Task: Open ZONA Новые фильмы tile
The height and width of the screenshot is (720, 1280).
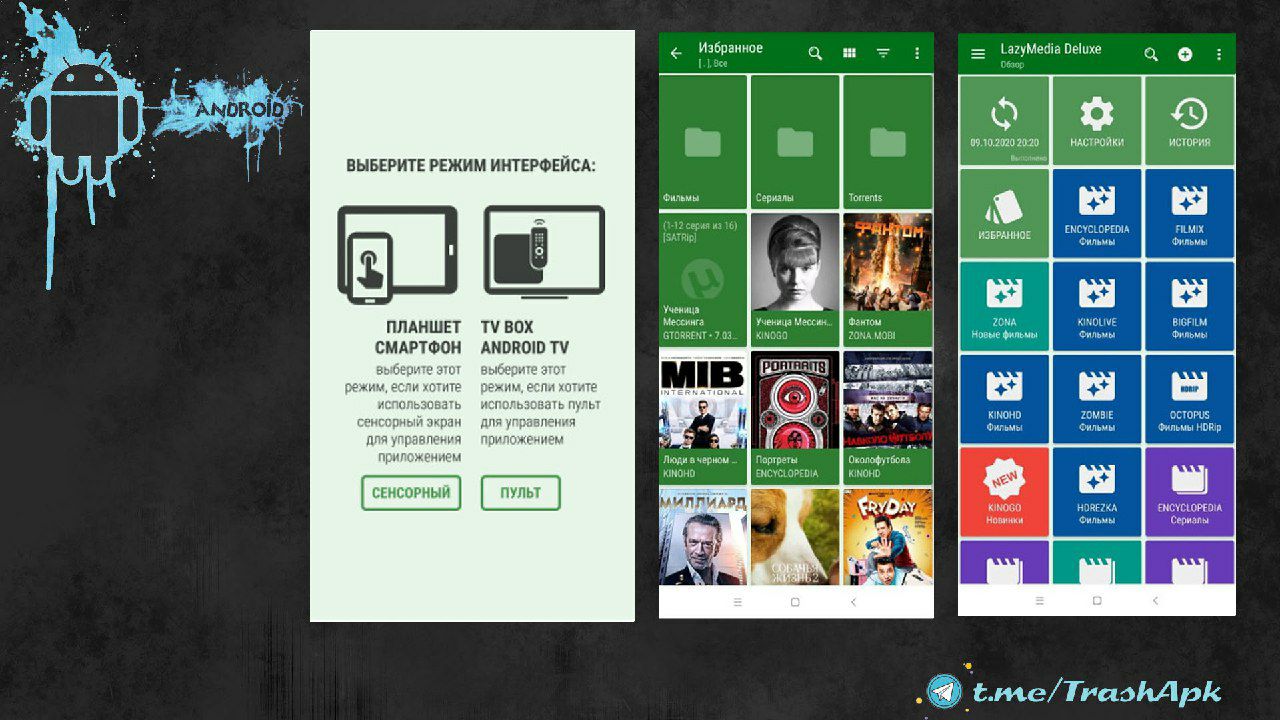Action: click(1004, 306)
